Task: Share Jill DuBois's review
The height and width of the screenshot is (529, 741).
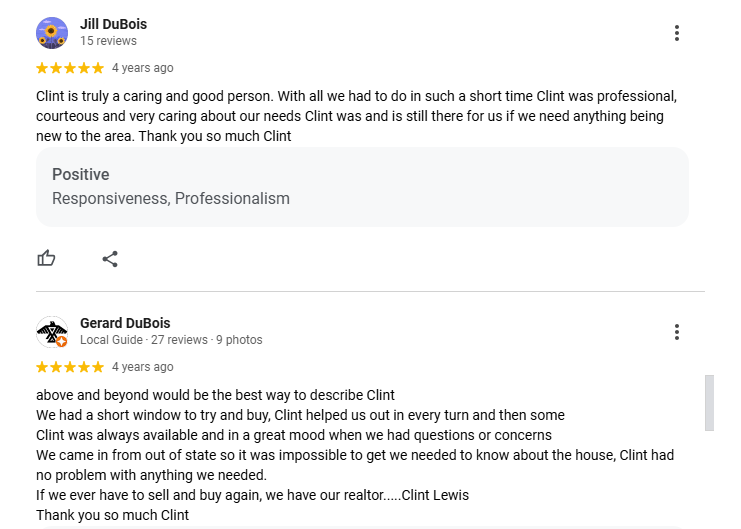Action: (x=110, y=259)
